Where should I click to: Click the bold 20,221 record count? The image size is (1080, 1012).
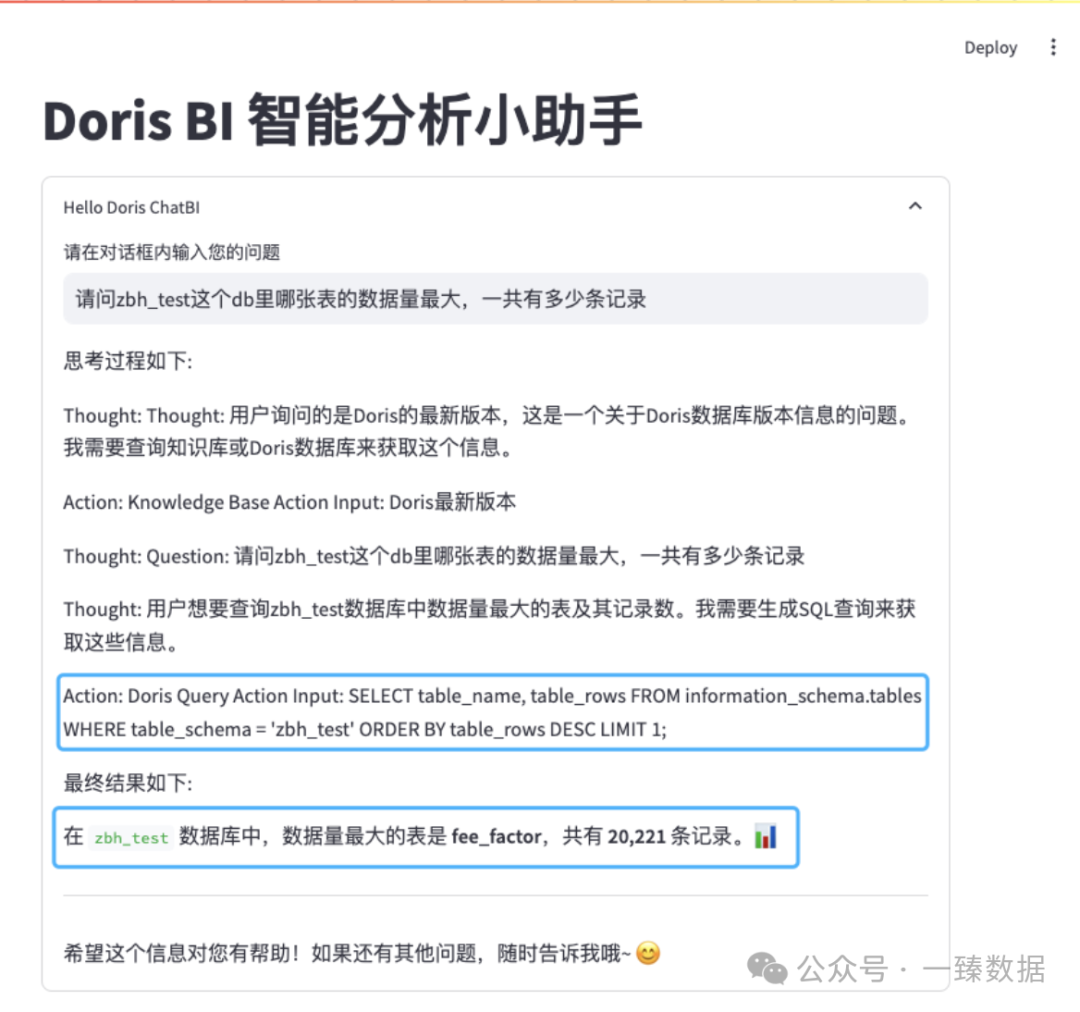coord(636,836)
